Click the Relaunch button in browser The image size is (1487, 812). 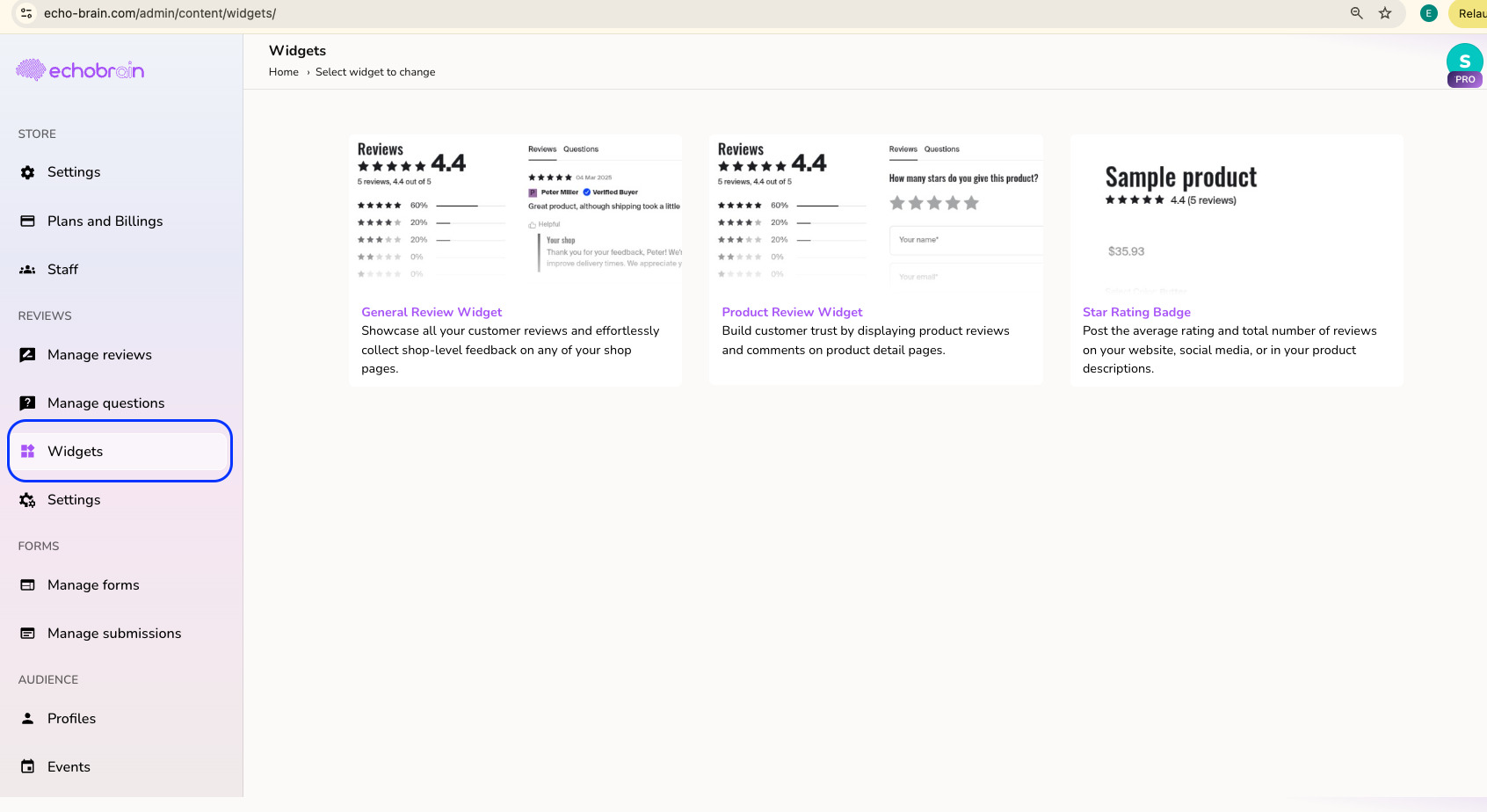click(x=1468, y=13)
